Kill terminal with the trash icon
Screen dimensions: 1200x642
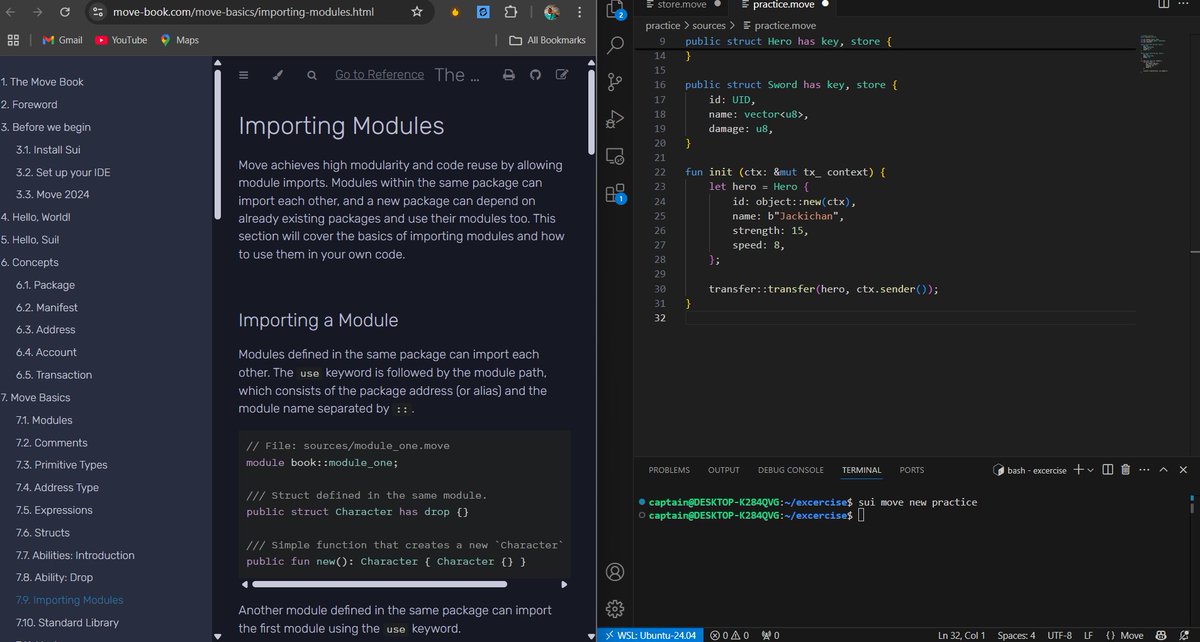tap(1126, 470)
